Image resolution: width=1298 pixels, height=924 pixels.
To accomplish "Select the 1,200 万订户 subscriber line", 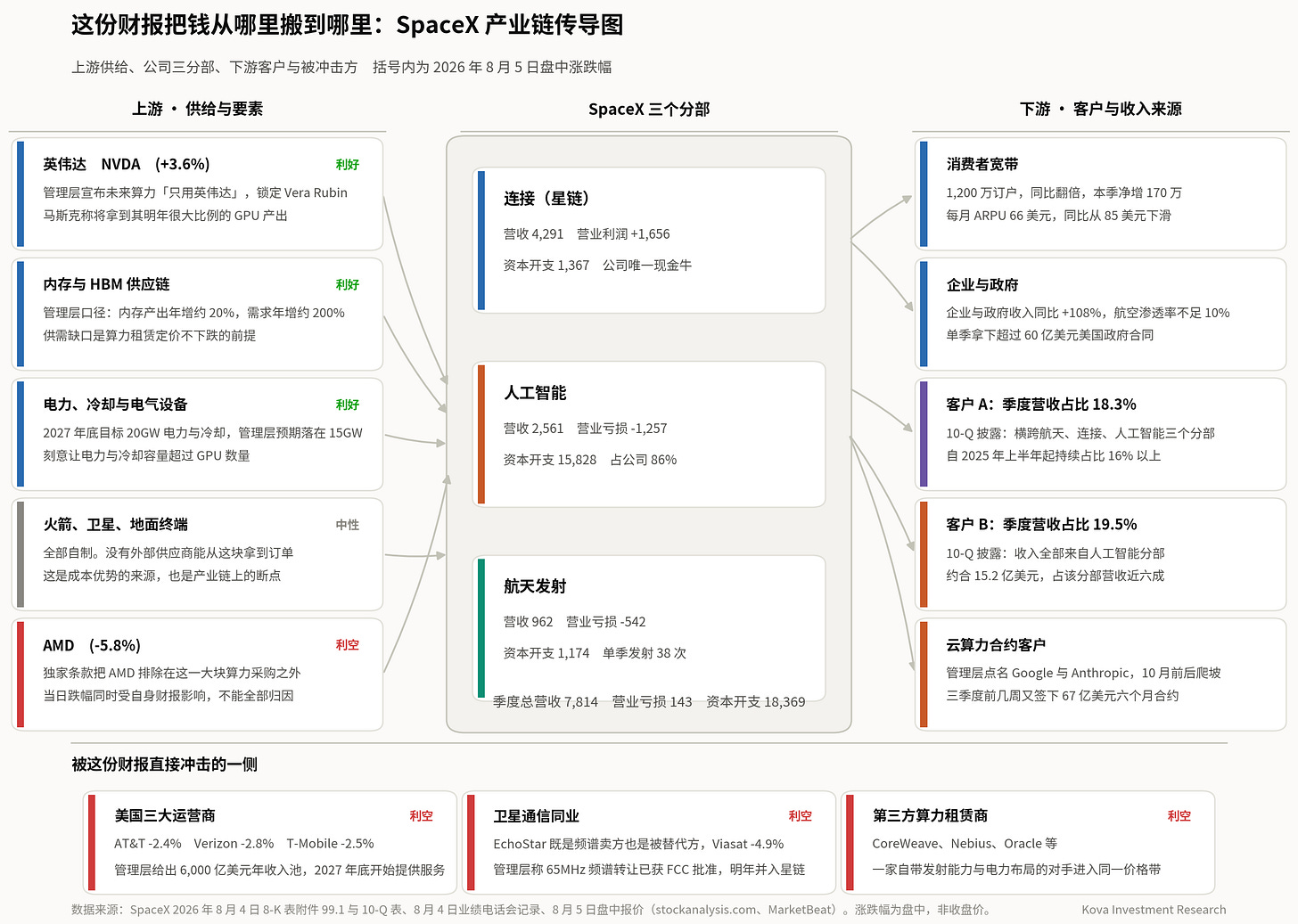I will tap(1064, 192).
